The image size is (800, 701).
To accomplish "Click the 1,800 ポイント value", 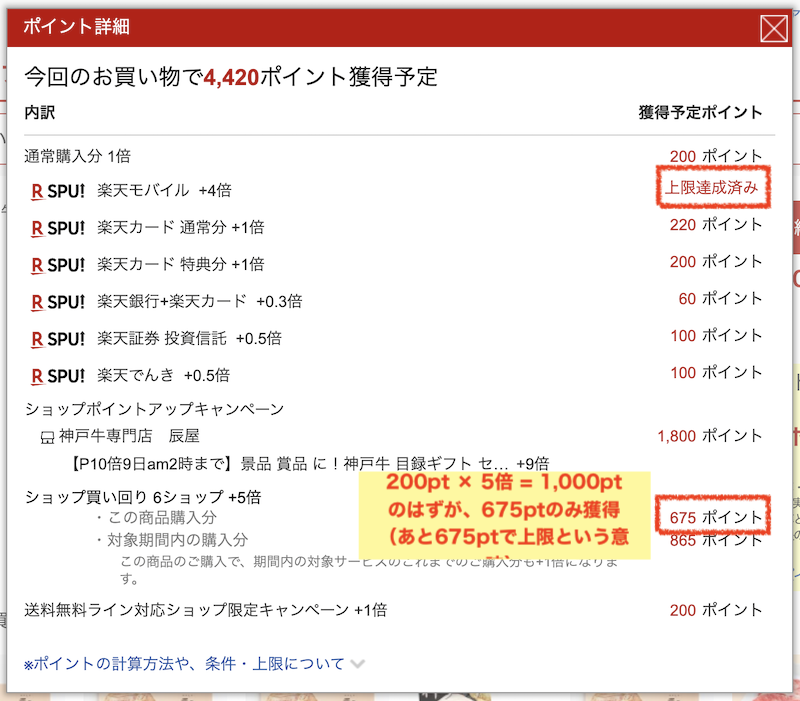I will pyautogui.click(x=710, y=436).
